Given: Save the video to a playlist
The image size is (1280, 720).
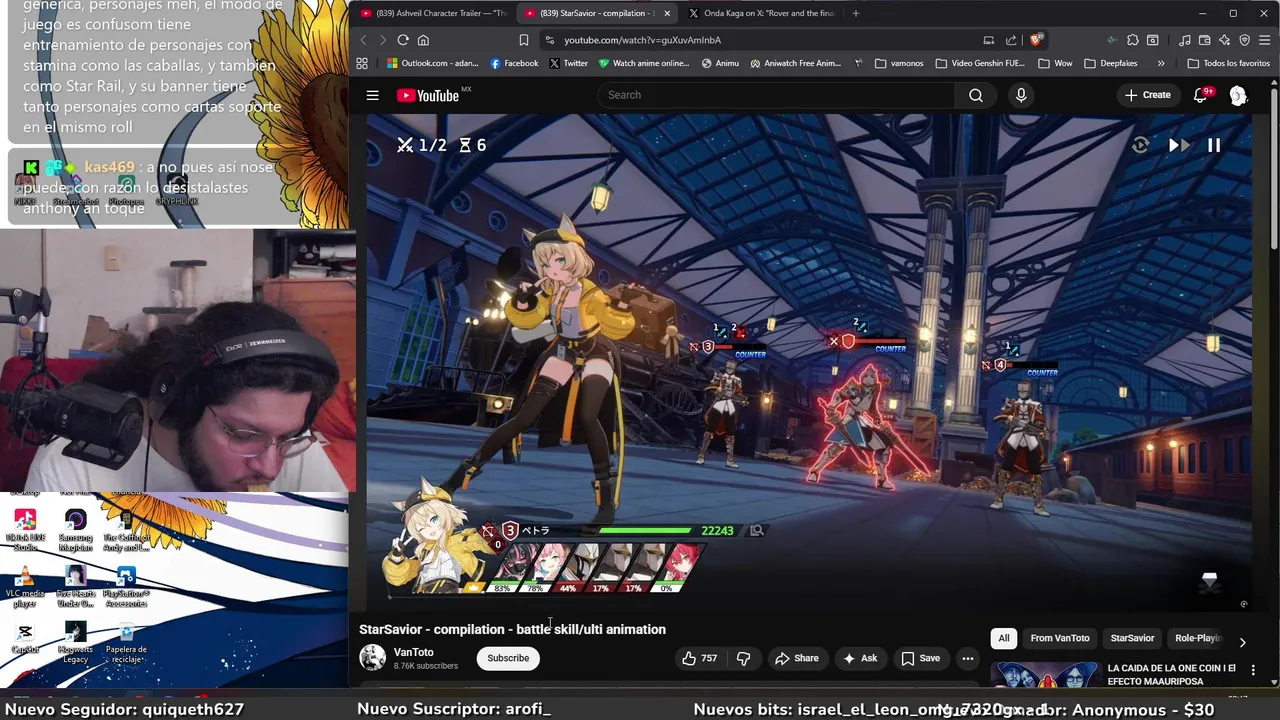Looking at the screenshot, I should (920, 658).
